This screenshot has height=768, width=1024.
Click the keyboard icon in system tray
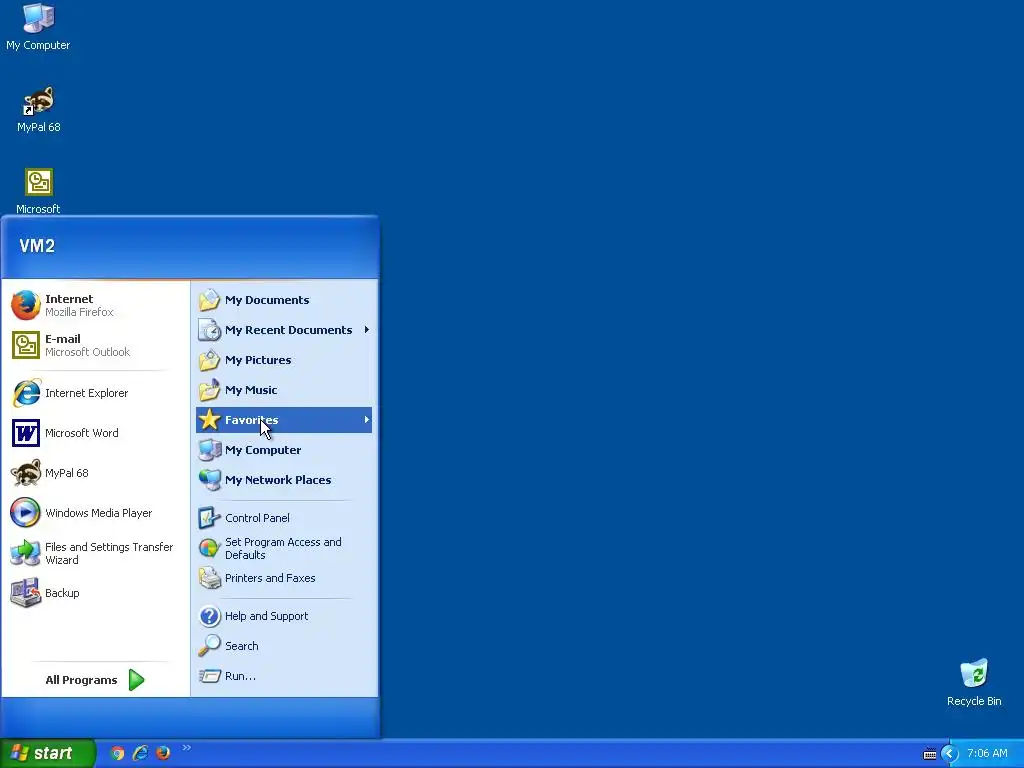[x=929, y=754]
